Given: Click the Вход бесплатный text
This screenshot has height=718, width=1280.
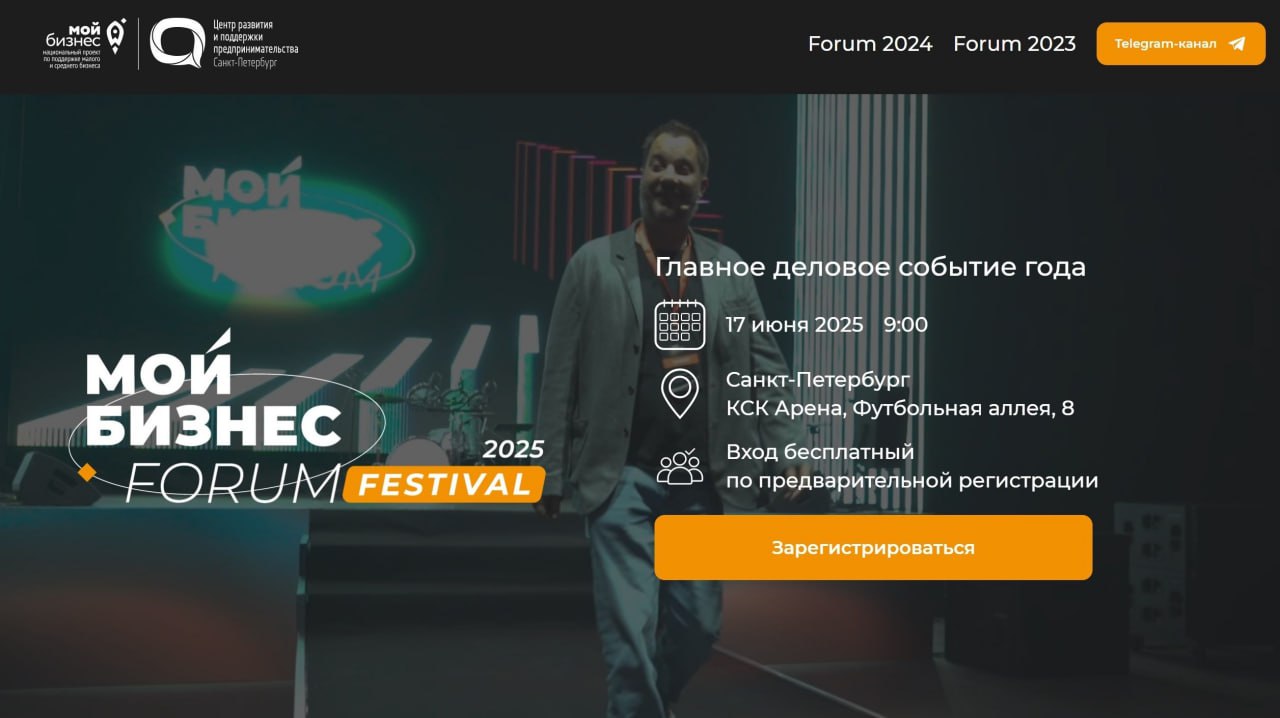Looking at the screenshot, I should pos(820,452).
